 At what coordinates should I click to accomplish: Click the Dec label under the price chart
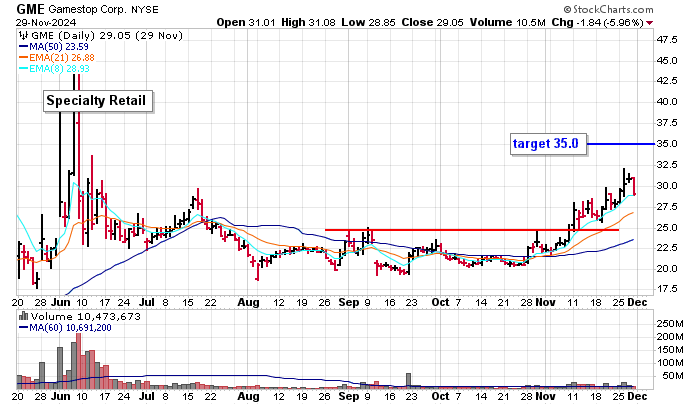pyautogui.click(x=637, y=302)
